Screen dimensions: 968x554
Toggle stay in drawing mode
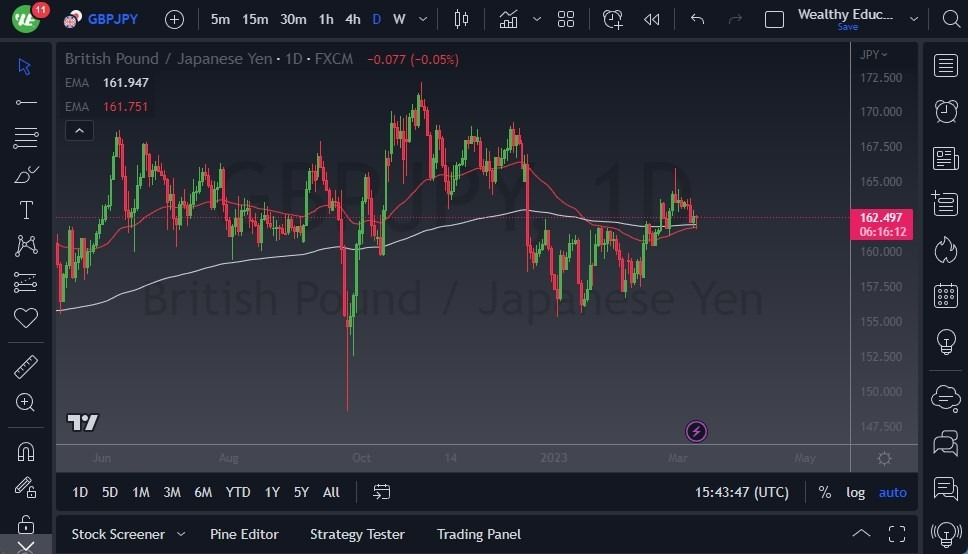pos(25,487)
